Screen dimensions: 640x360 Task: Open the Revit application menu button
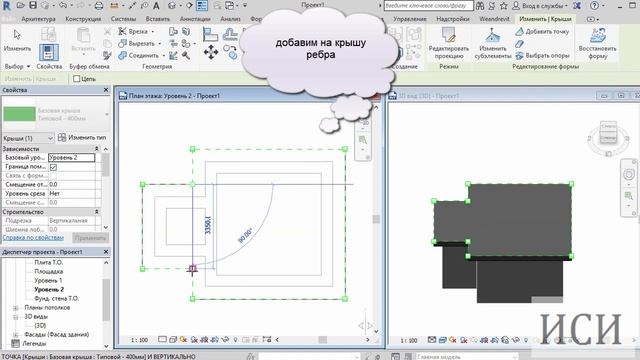7,5
